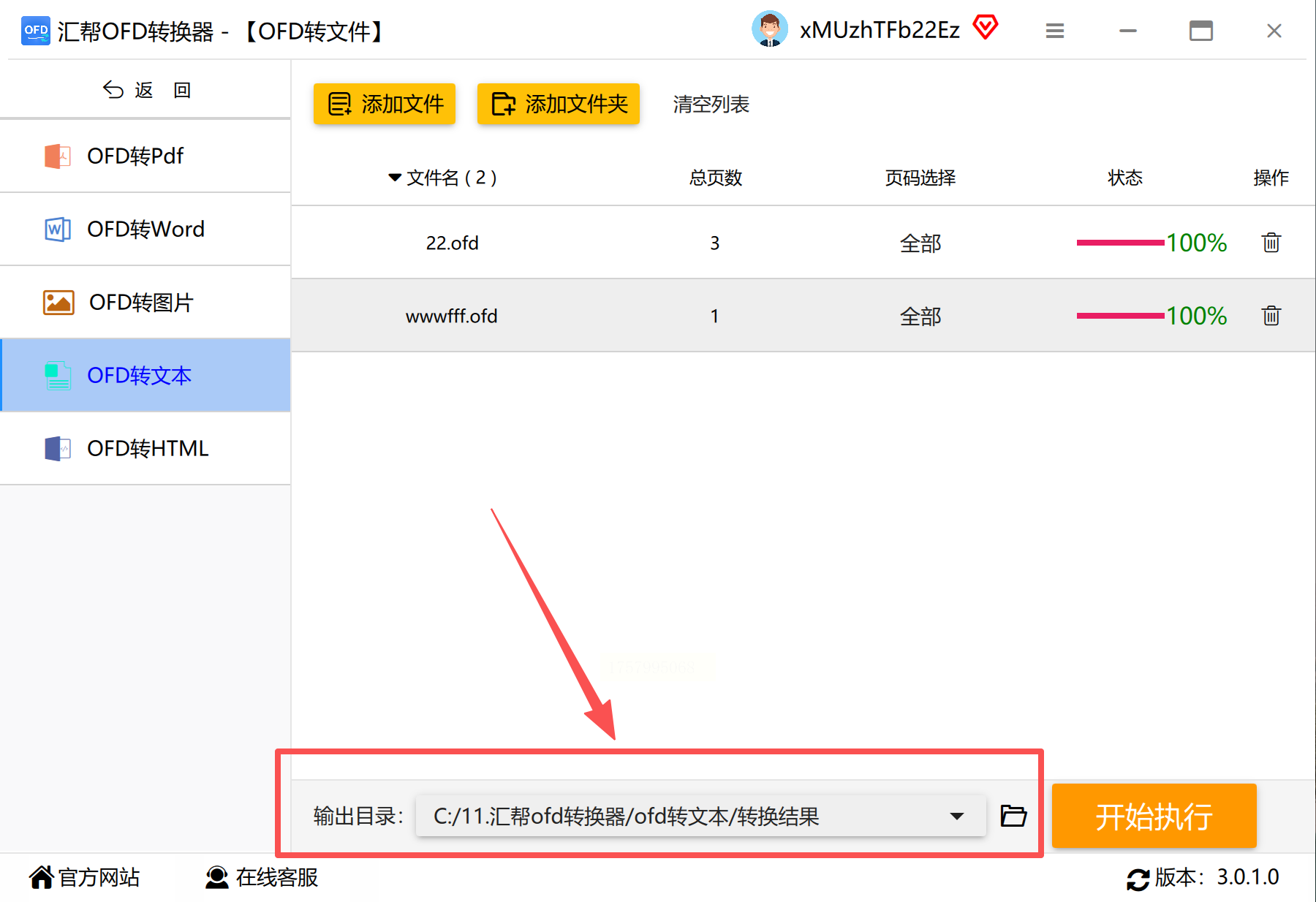Open page selection for 22.ofd

coord(920,243)
